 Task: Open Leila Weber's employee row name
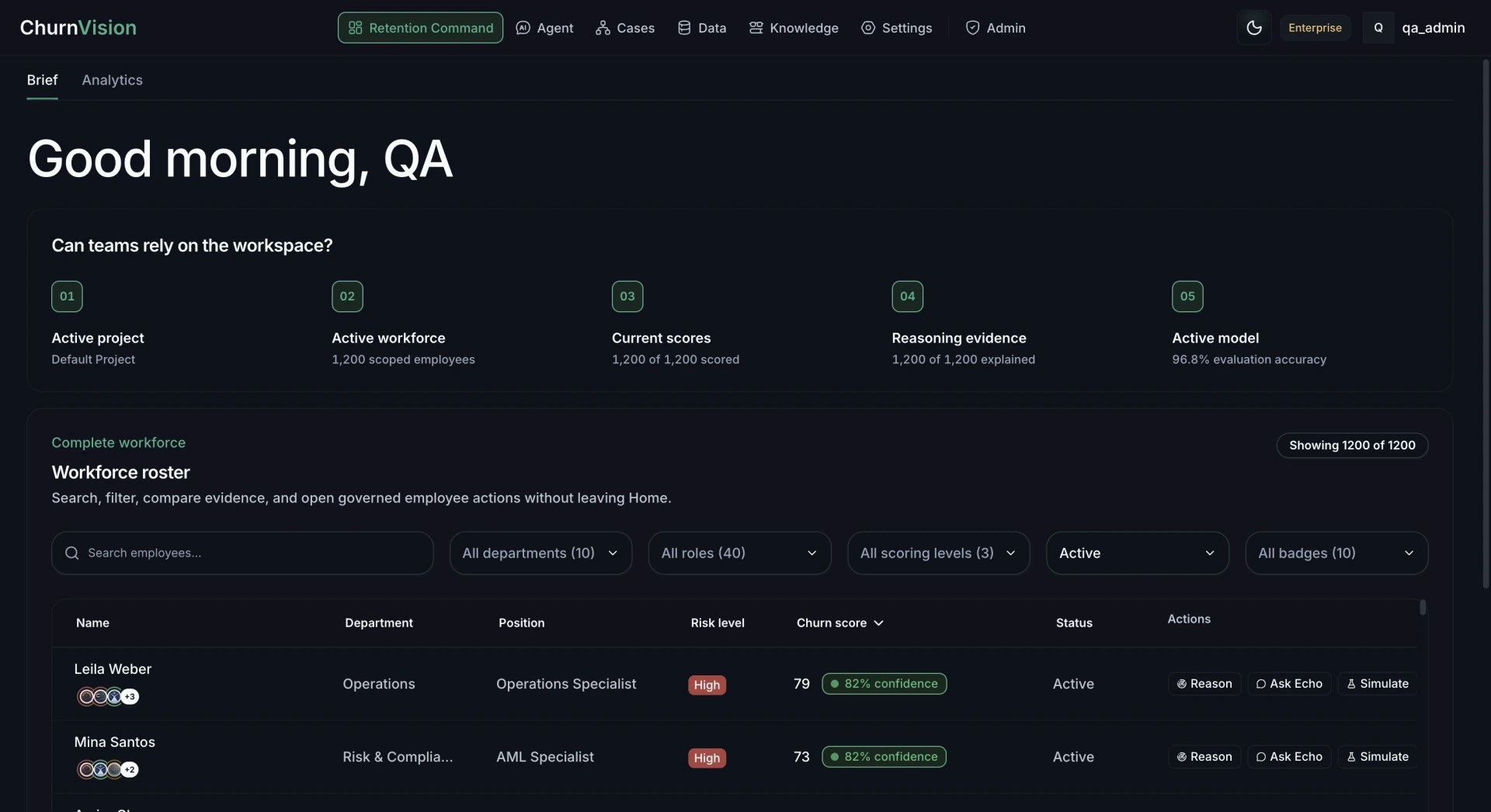[113, 669]
